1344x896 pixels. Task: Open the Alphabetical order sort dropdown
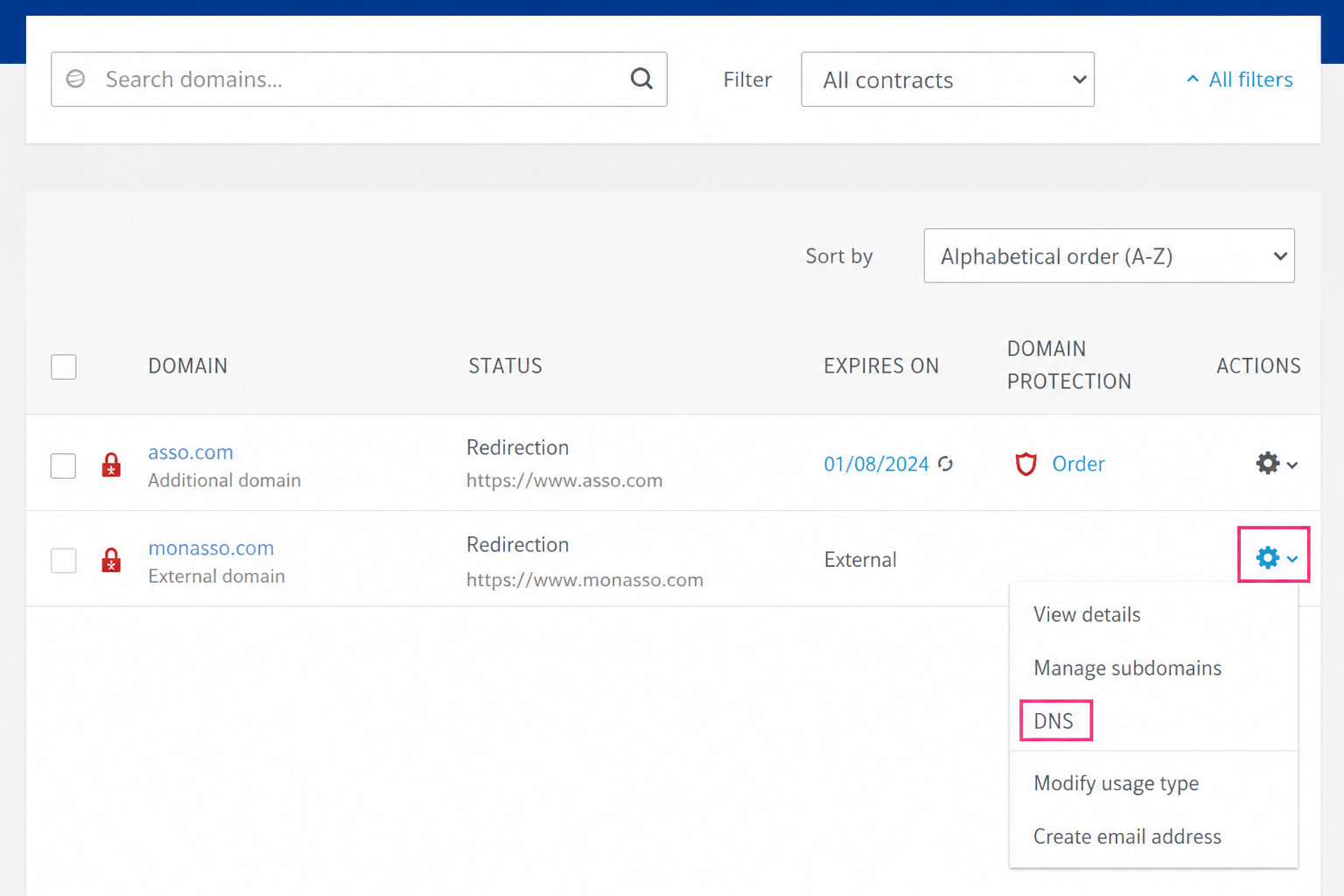pyautogui.click(x=1109, y=255)
